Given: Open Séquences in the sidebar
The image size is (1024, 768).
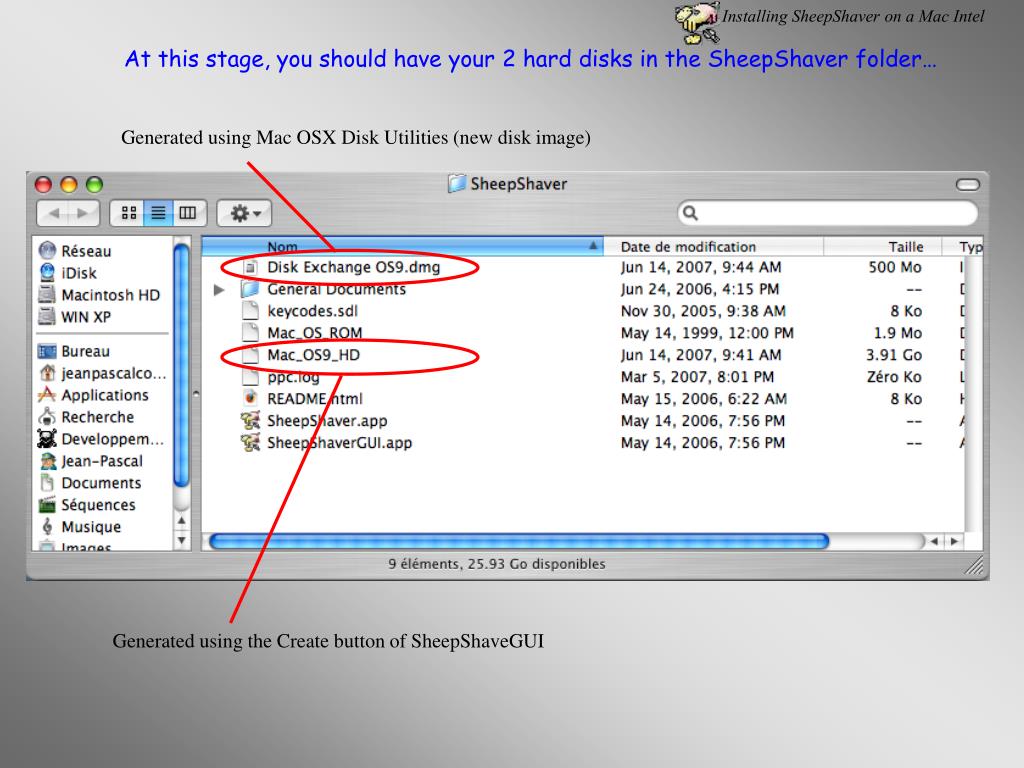Looking at the screenshot, I should coord(88,505).
